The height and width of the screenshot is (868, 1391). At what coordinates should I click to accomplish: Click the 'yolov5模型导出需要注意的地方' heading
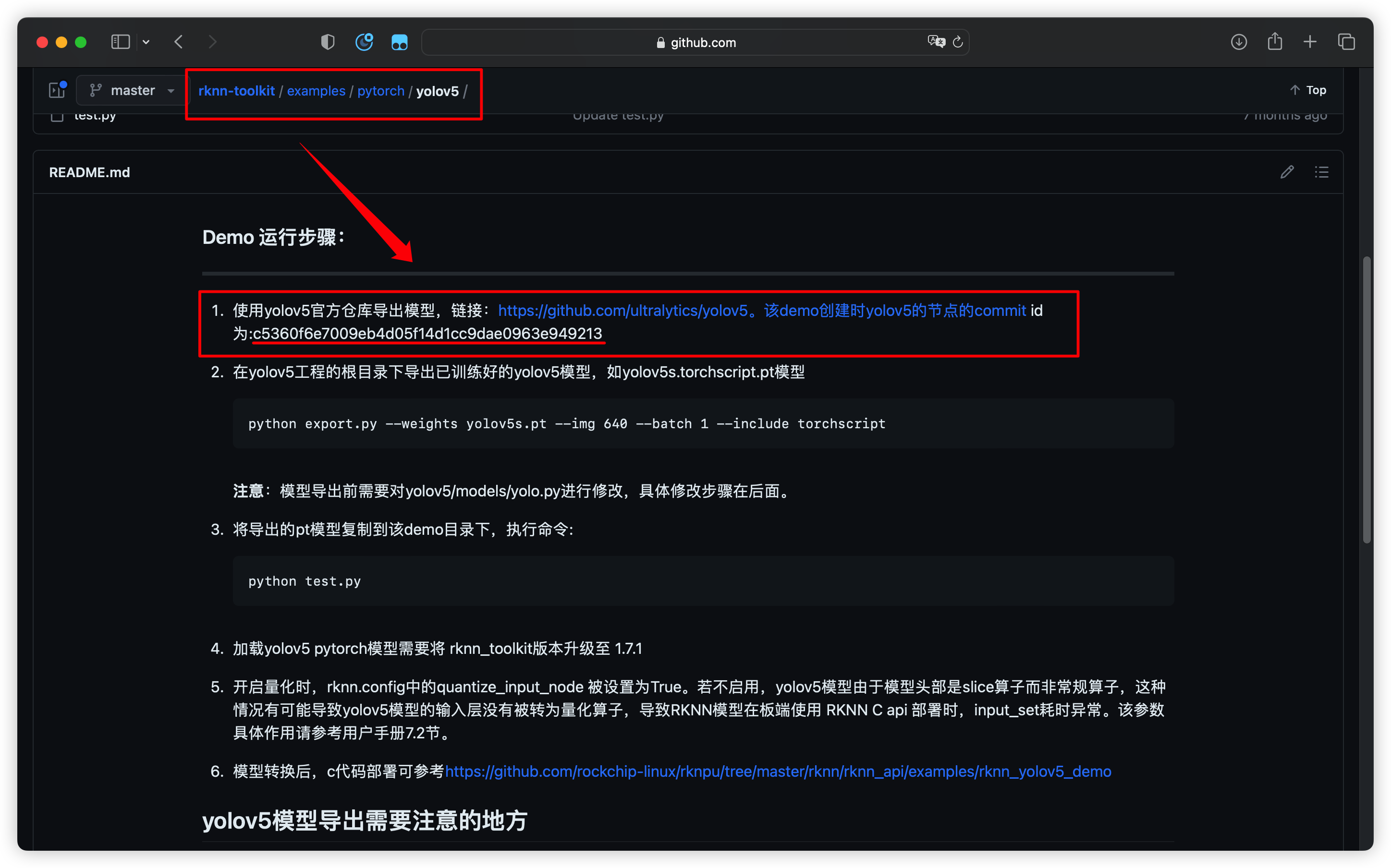[x=365, y=820]
